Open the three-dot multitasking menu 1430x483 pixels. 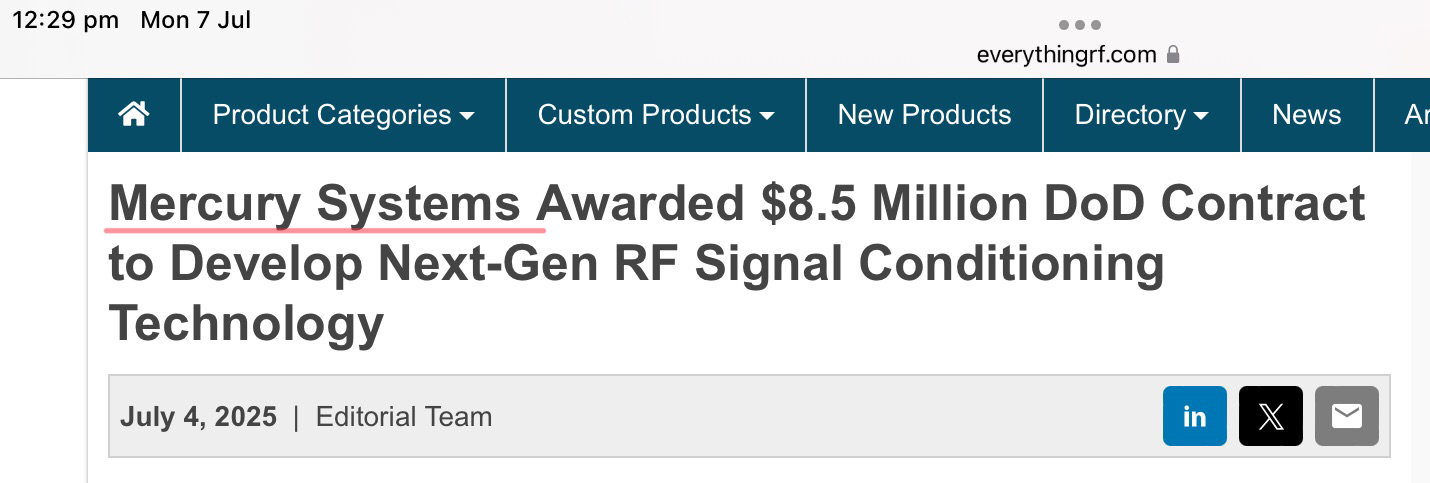click(1079, 25)
